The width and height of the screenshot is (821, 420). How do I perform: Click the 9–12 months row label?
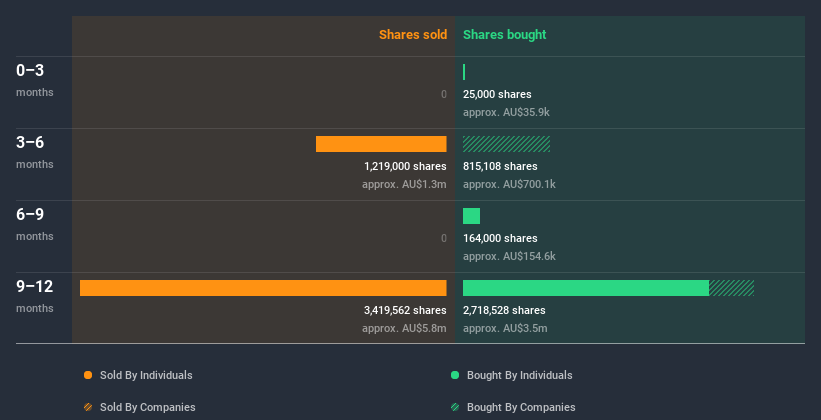tap(35, 296)
